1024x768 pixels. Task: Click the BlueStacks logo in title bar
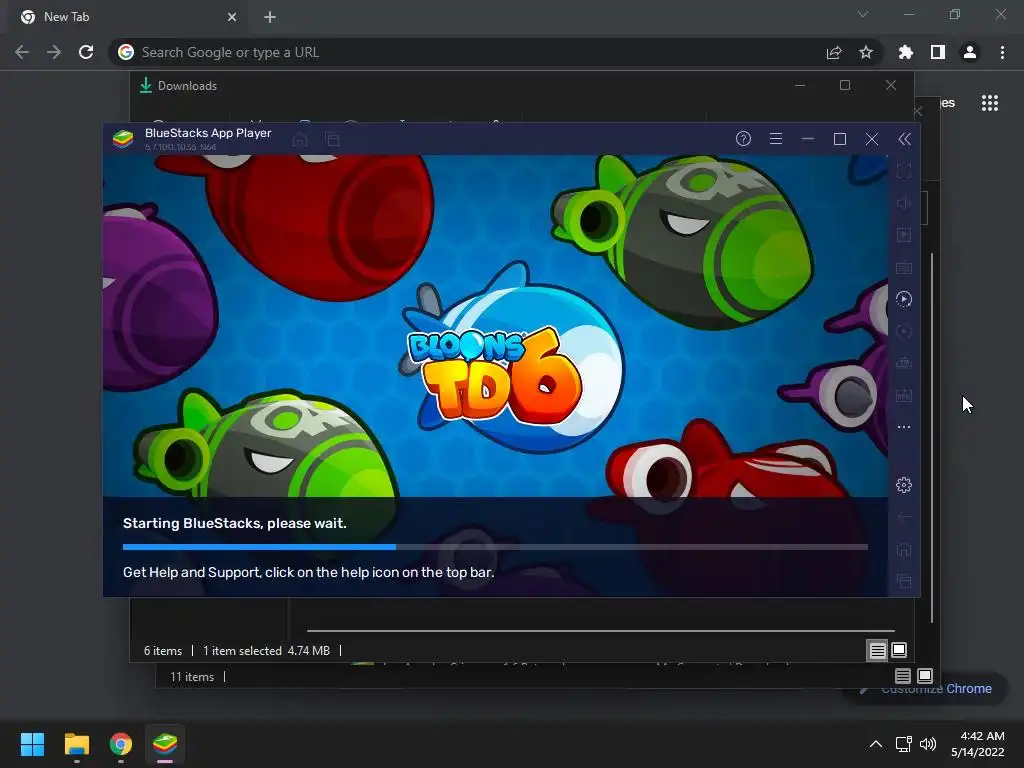click(x=123, y=138)
